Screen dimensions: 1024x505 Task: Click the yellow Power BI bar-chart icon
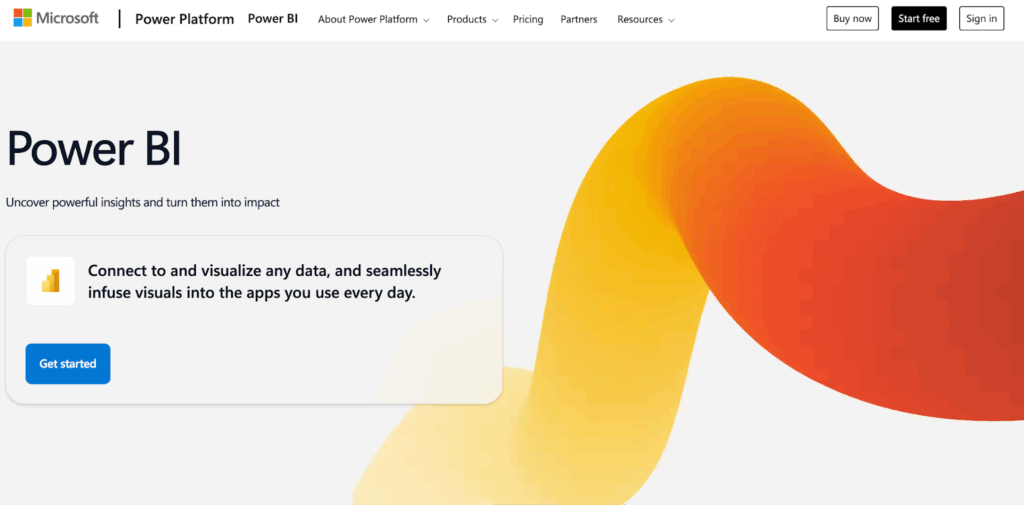[51, 281]
